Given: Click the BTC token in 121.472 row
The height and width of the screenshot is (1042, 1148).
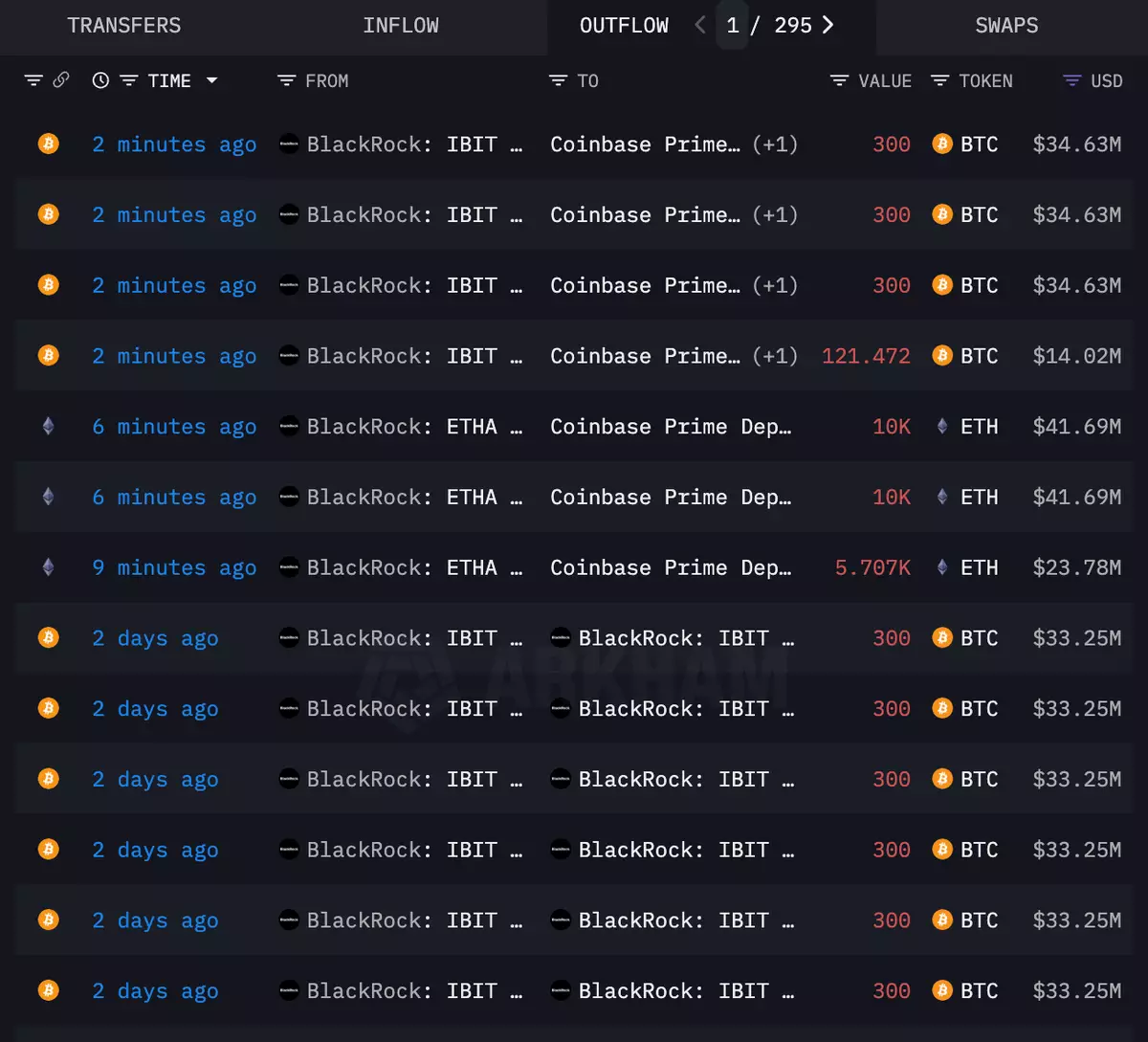Looking at the screenshot, I should click(x=979, y=356).
